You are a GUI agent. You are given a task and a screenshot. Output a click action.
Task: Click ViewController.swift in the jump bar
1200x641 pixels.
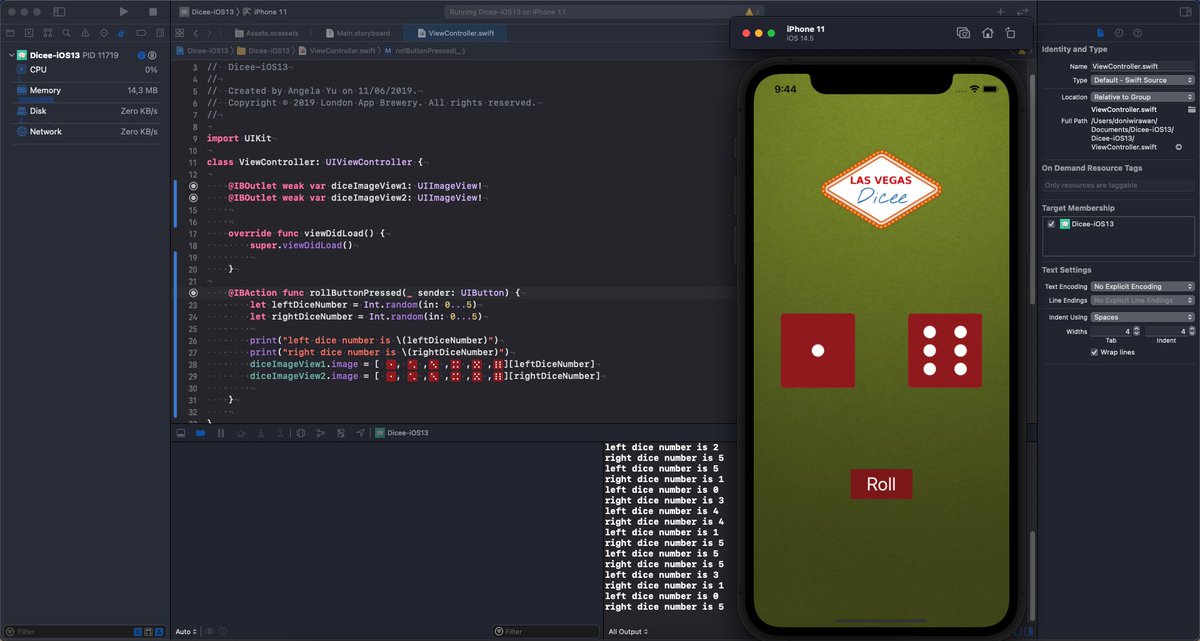pos(341,50)
